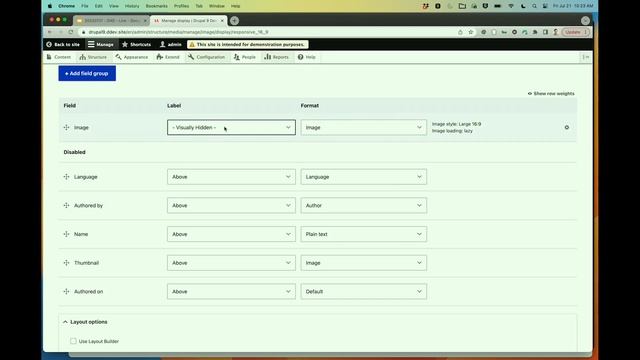Close the Manage display tab
This screenshot has height=360, width=640.
pyautogui.click(x=222, y=20)
